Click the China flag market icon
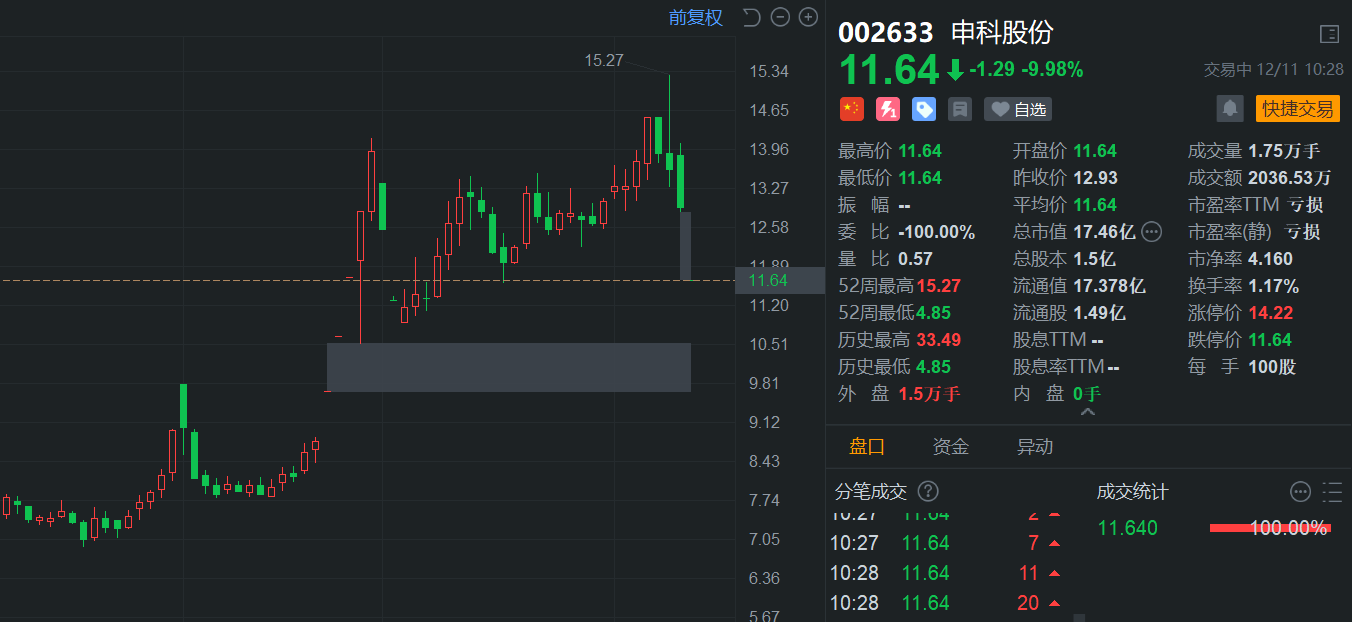Viewport: 1352px width, 622px height. point(851,109)
